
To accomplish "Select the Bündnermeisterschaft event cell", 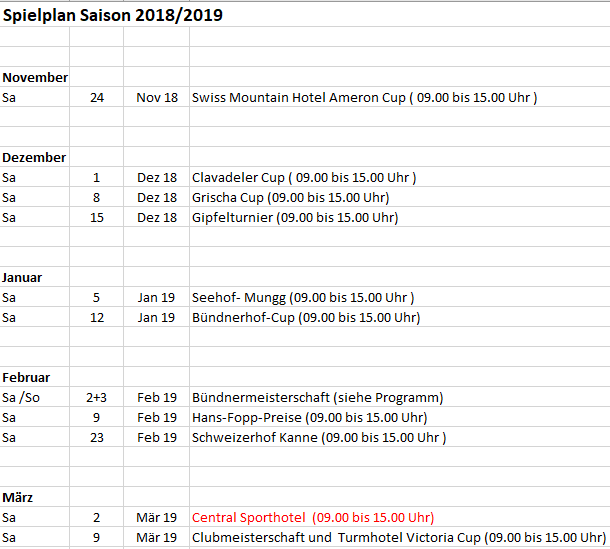I will click(317, 398).
